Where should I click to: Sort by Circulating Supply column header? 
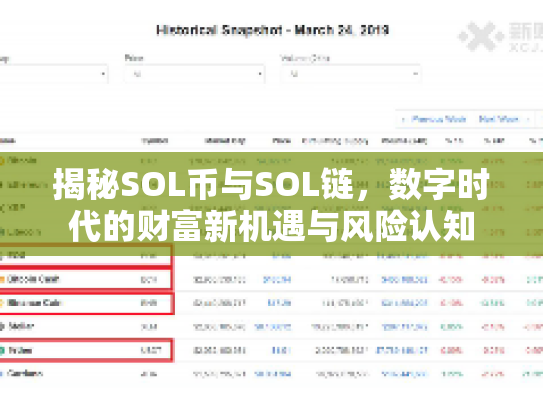point(335,141)
